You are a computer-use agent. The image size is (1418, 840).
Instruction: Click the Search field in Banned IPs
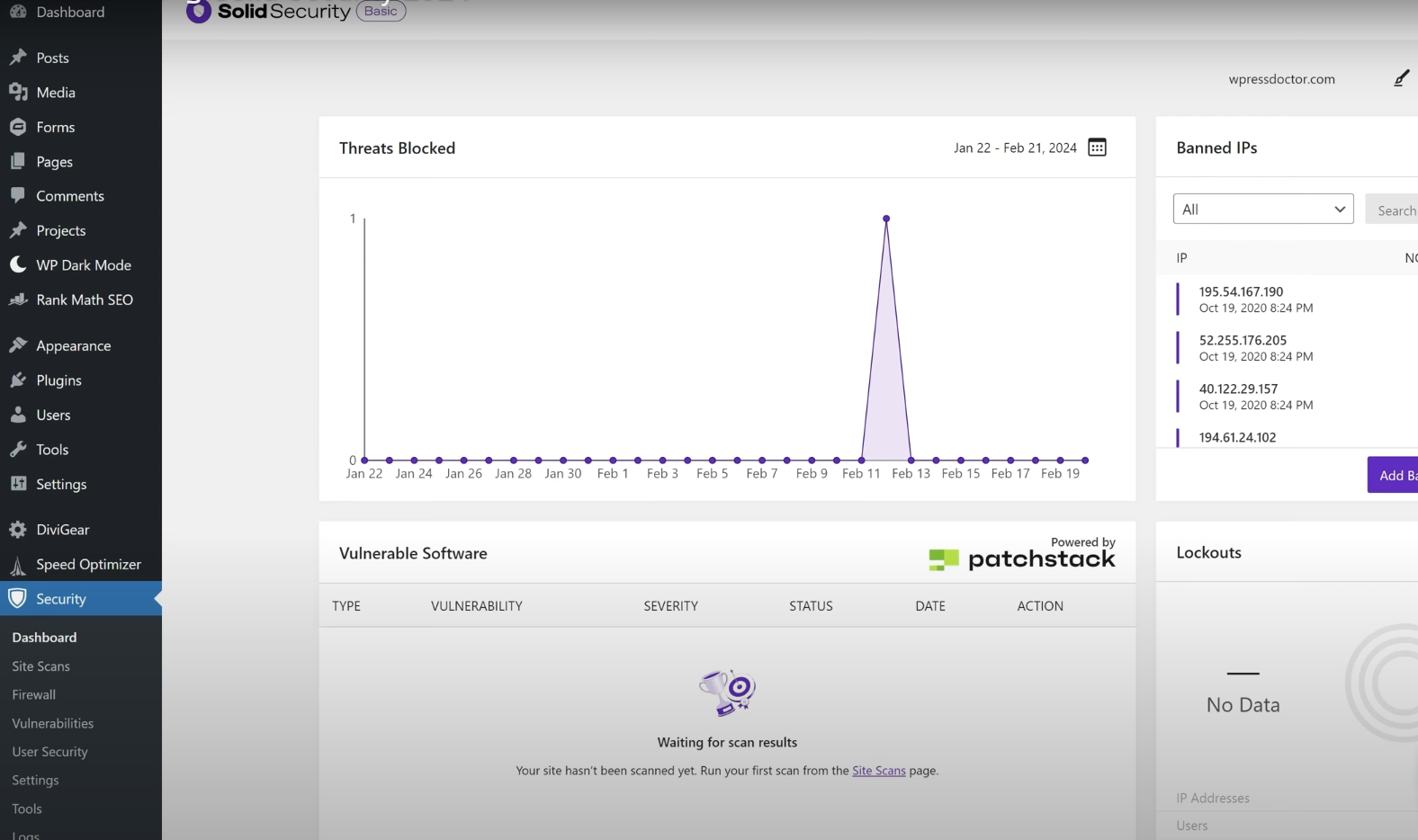(x=1393, y=210)
